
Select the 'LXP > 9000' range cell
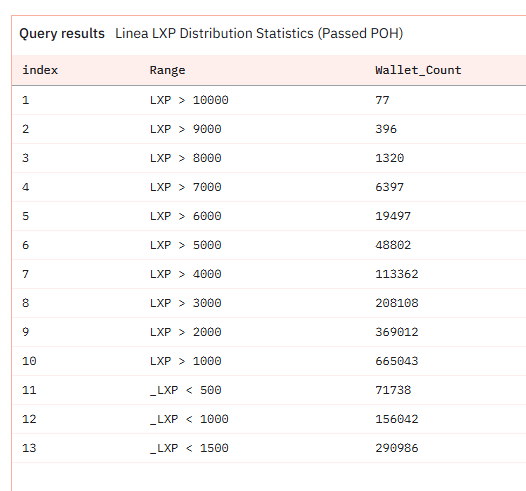(x=186, y=129)
